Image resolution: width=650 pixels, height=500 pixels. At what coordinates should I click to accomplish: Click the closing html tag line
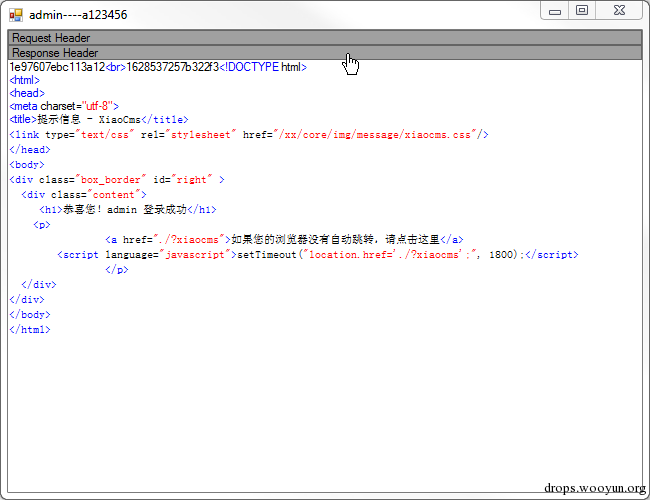tap(30, 330)
